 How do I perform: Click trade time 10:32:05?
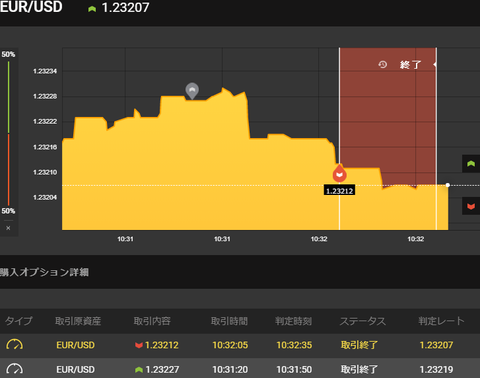coord(230,345)
